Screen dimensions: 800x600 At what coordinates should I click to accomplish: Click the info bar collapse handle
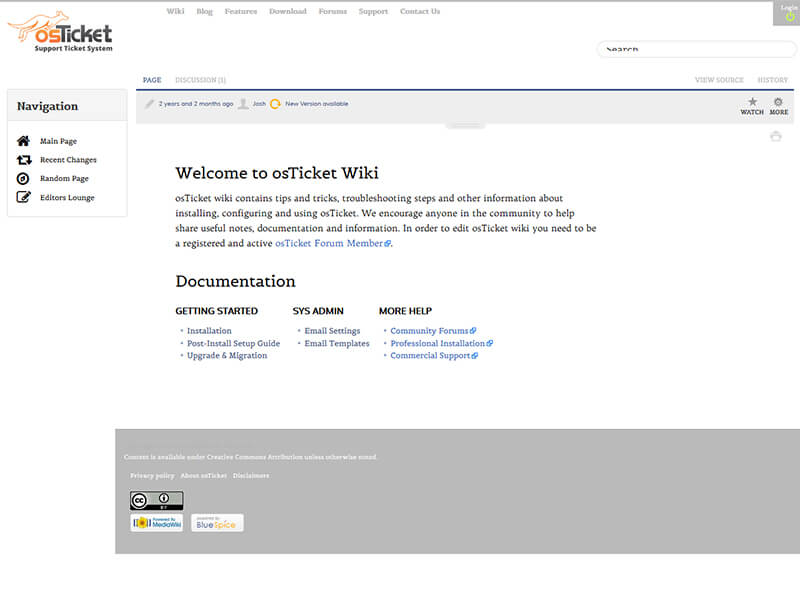click(x=465, y=126)
